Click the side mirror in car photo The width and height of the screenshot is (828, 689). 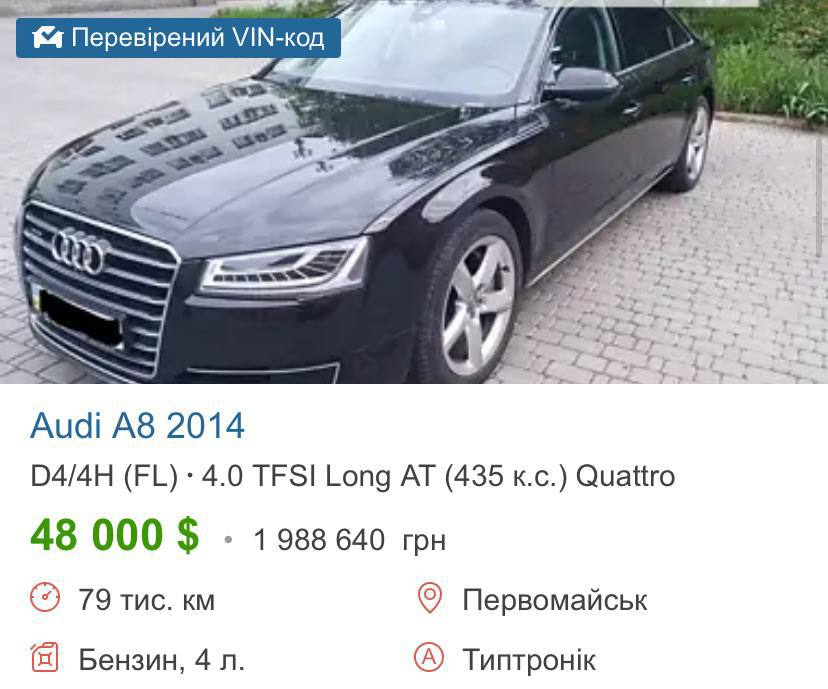point(581,85)
